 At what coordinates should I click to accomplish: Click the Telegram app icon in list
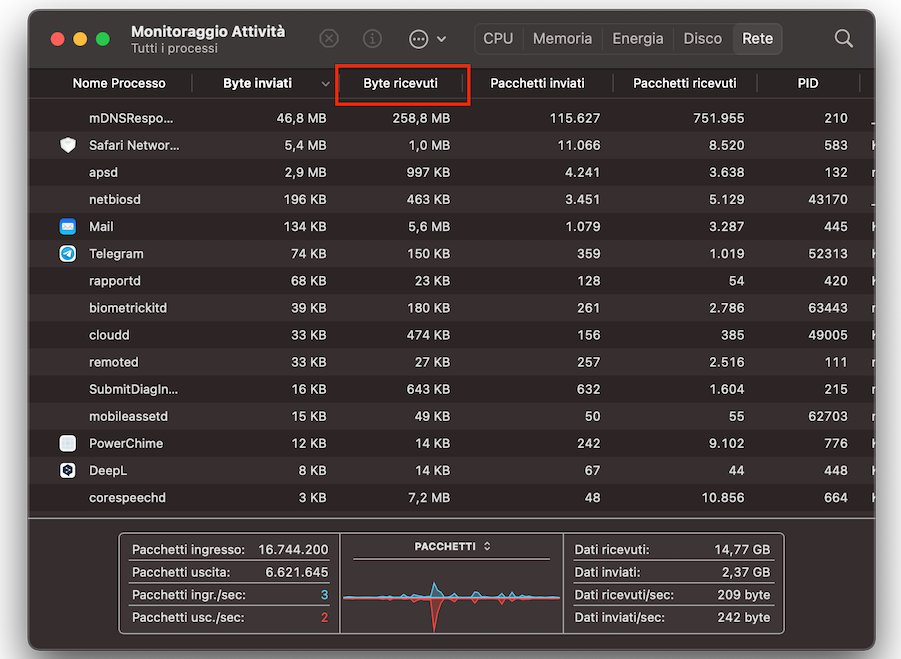pos(68,254)
